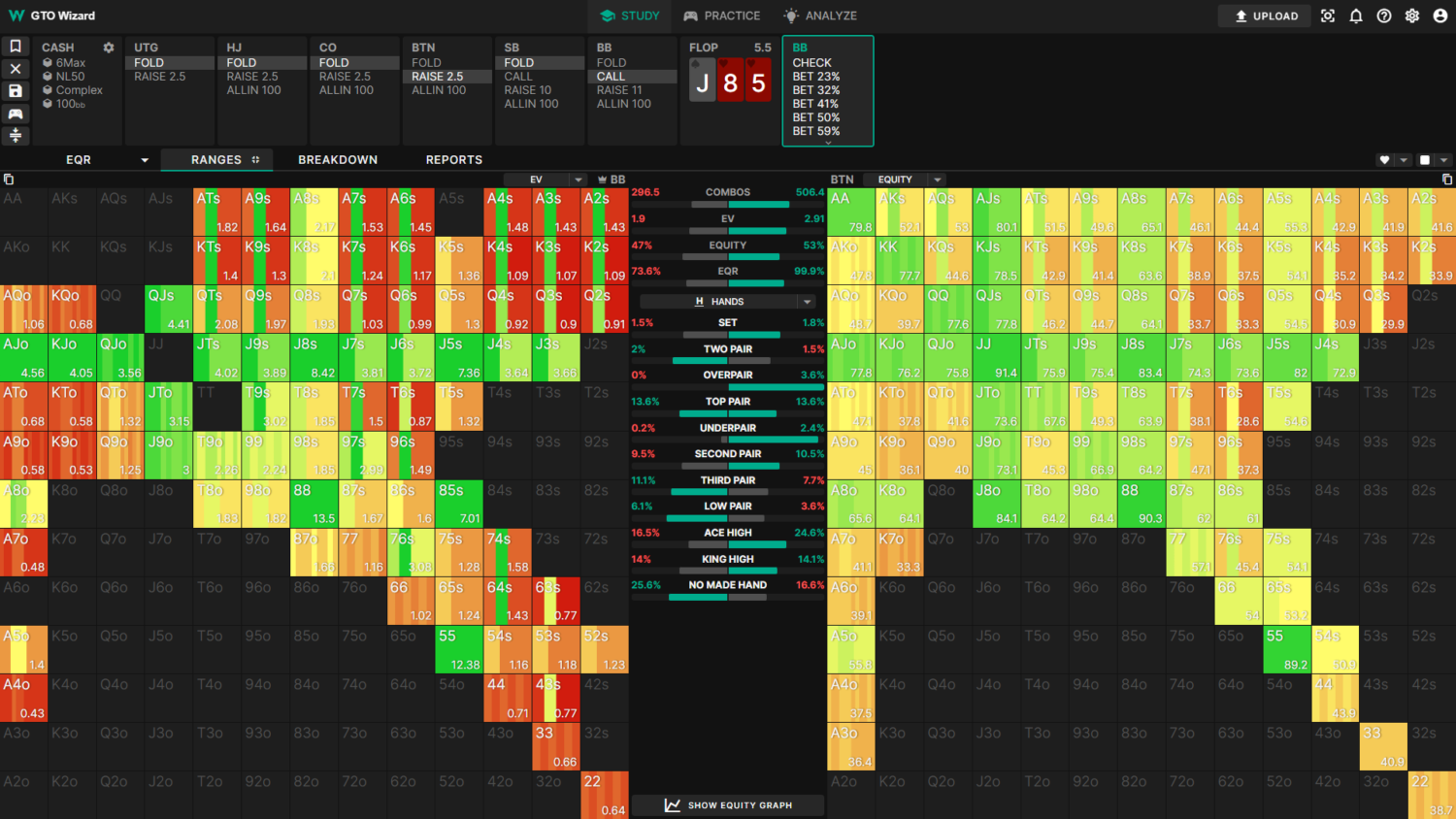The height and width of the screenshot is (819, 1456).
Task: Click AA cell showing 79.8 in BTN matrix
Action: click(x=851, y=213)
